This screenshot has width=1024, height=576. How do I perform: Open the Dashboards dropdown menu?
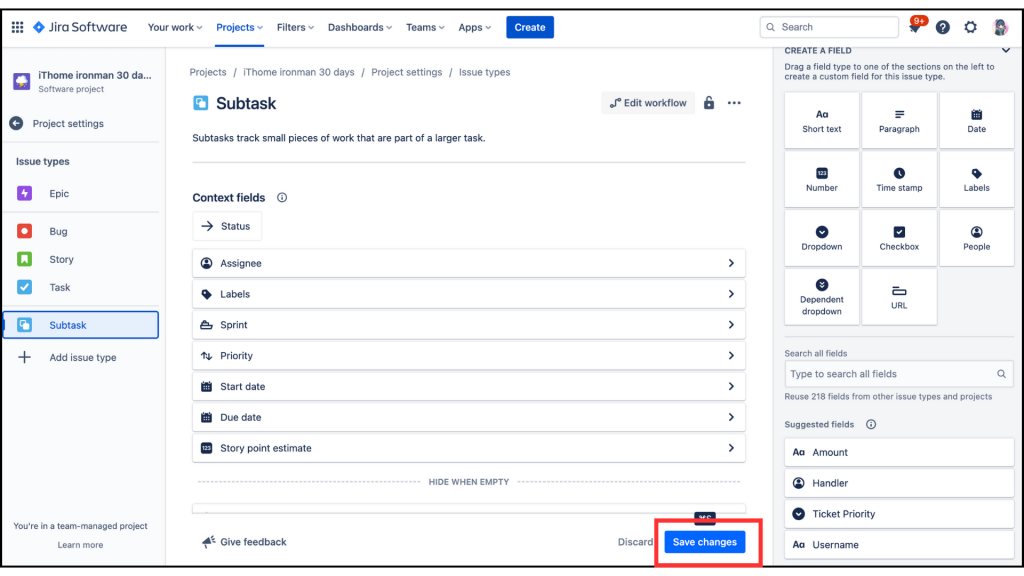point(360,27)
